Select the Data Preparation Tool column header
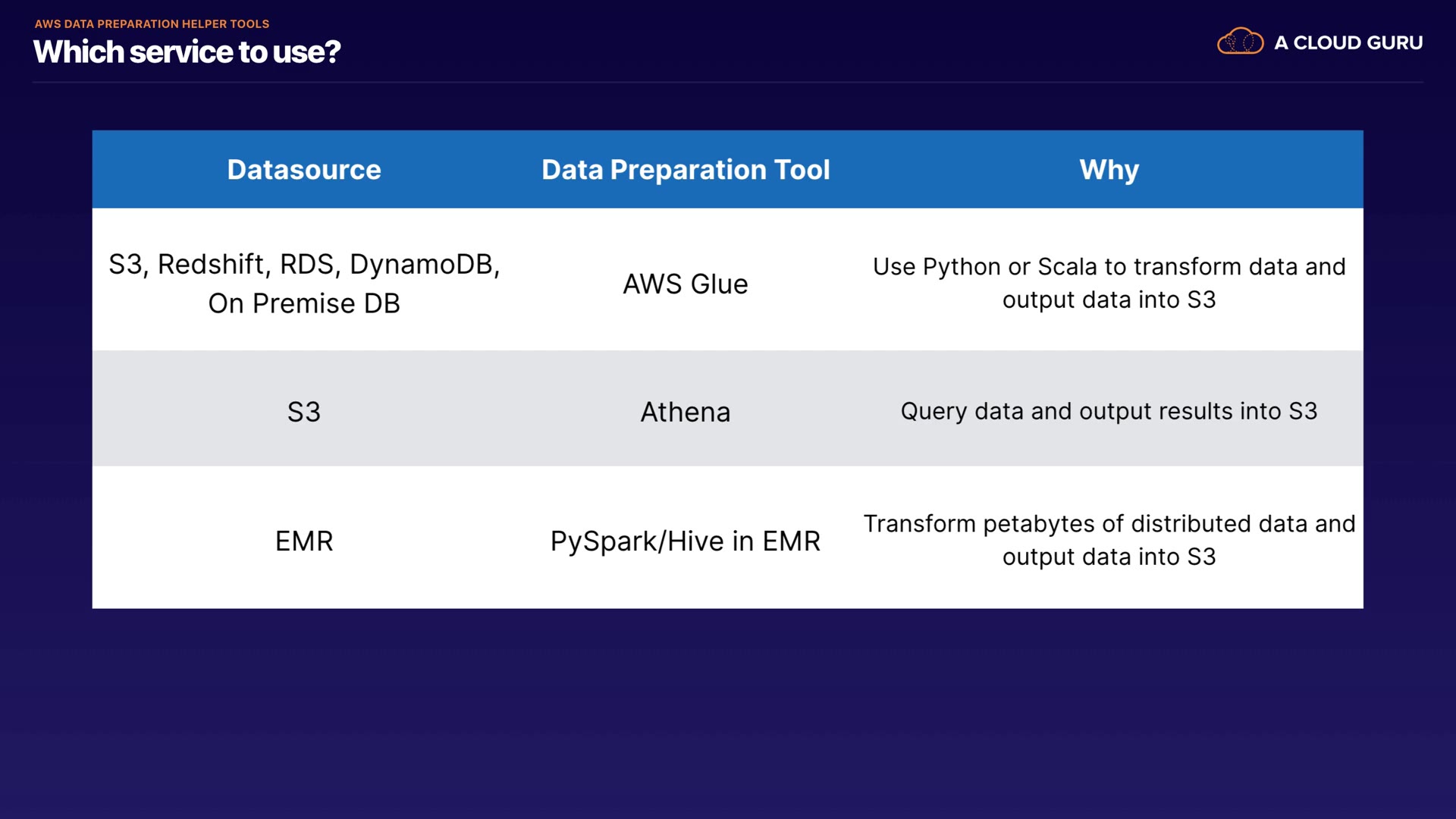 click(686, 170)
